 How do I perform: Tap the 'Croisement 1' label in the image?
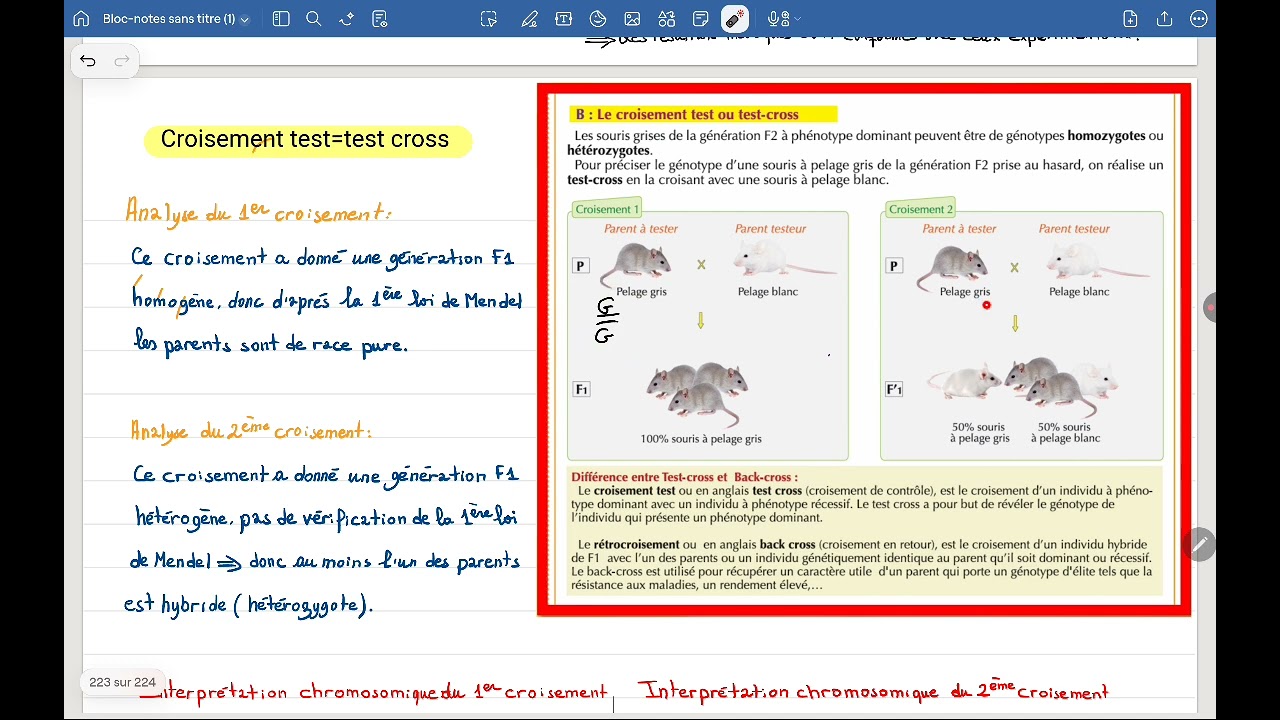point(606,209)
